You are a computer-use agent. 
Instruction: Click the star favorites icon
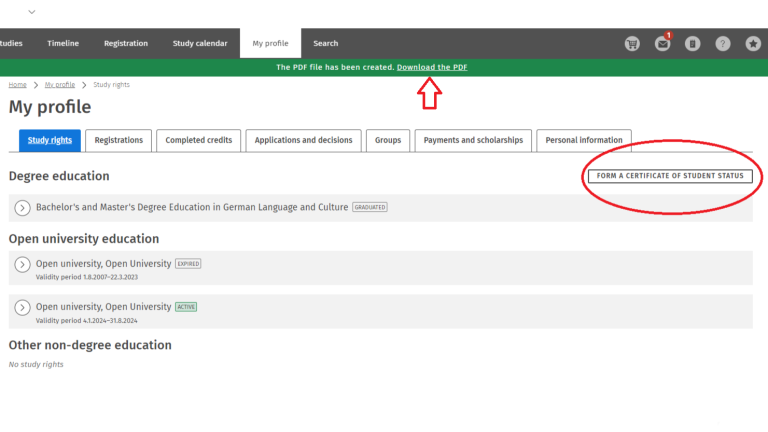pos(753,44)
